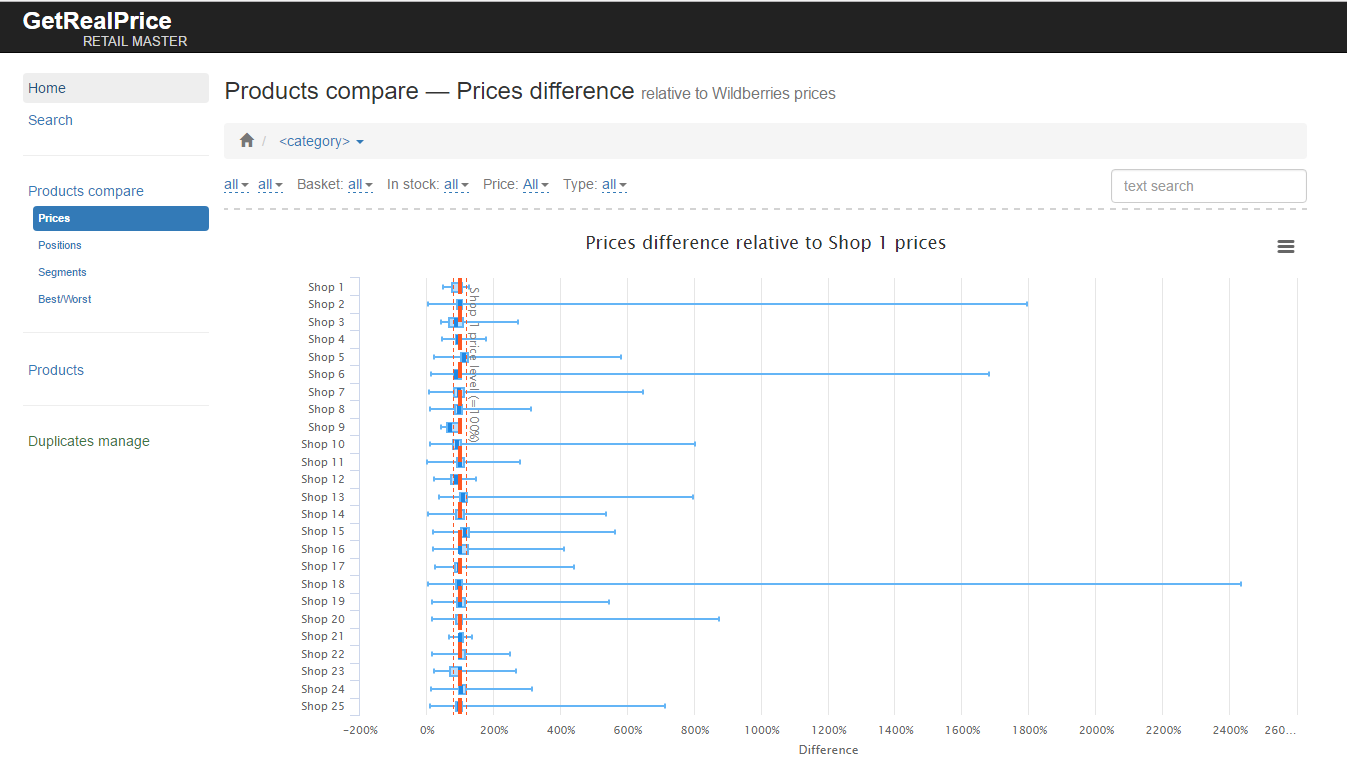Viewport: 1347px width, 777px height.
Task: Click the Shop 5 axis label
Action: pyautogui.click(x=326, y=357)
